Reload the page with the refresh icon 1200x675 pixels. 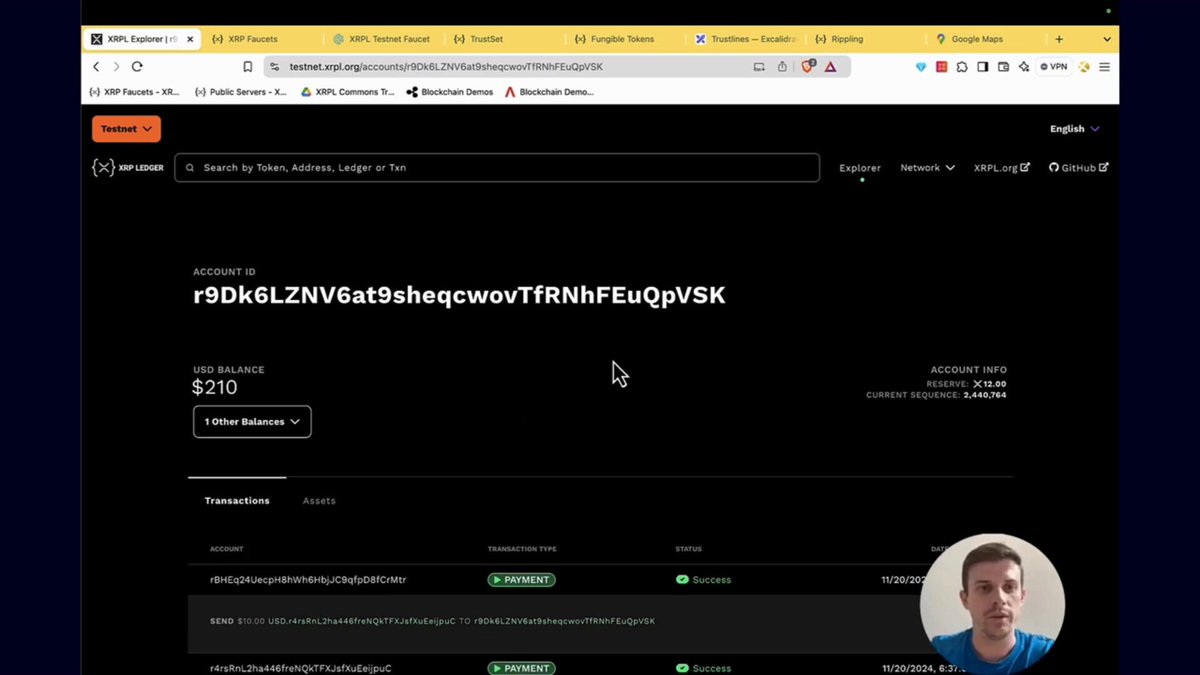click(137, 67)
